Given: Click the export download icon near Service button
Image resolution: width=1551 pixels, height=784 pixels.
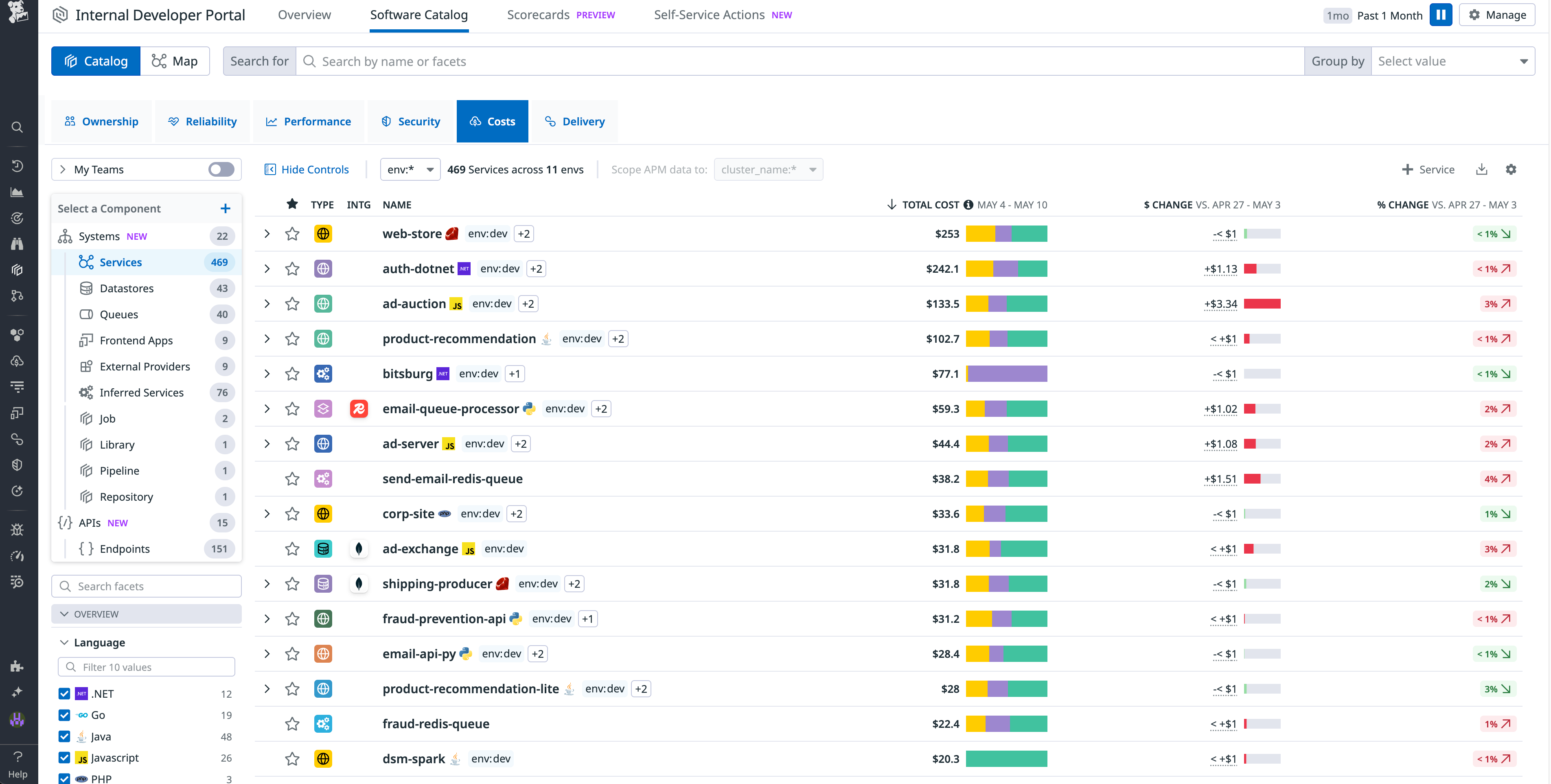Looking at the screenshot, I should 1482,169.
